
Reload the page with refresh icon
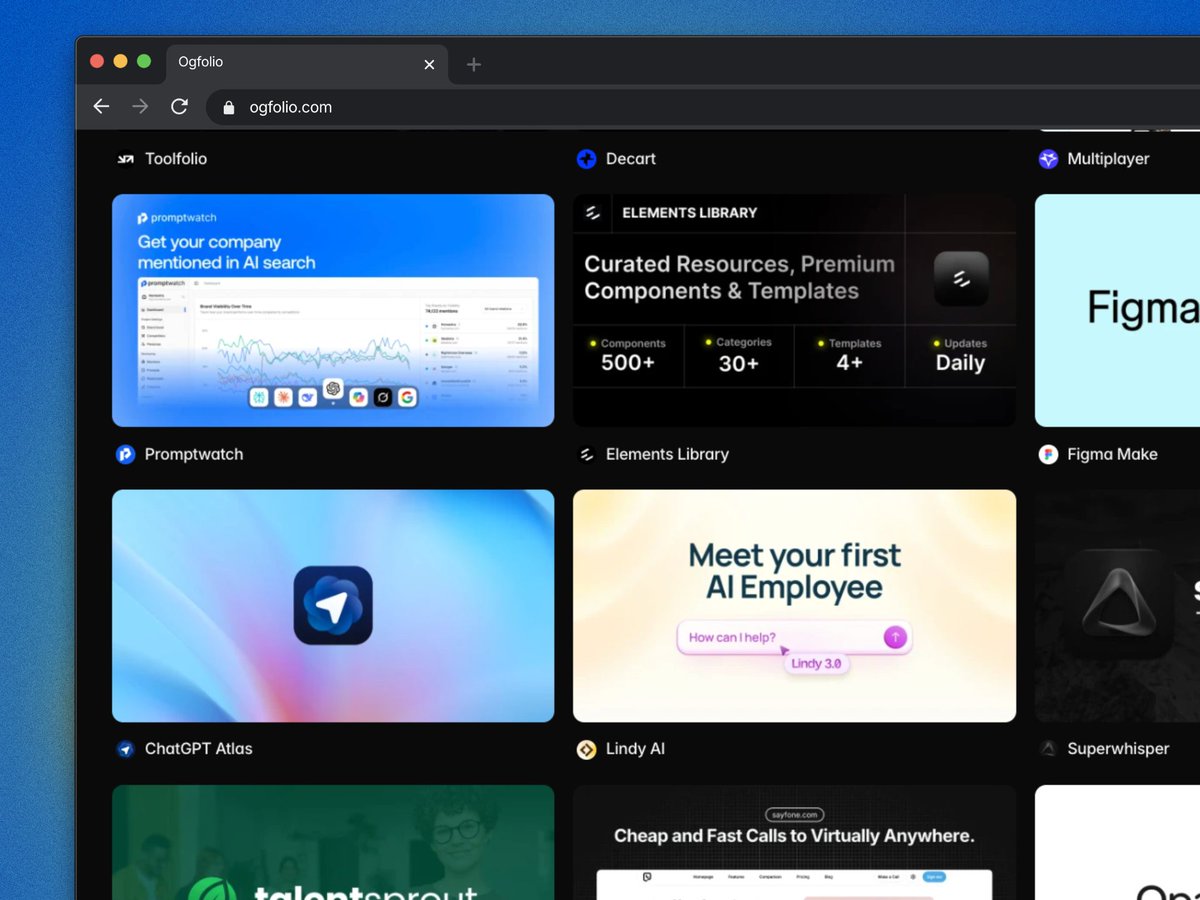(179, 107)
